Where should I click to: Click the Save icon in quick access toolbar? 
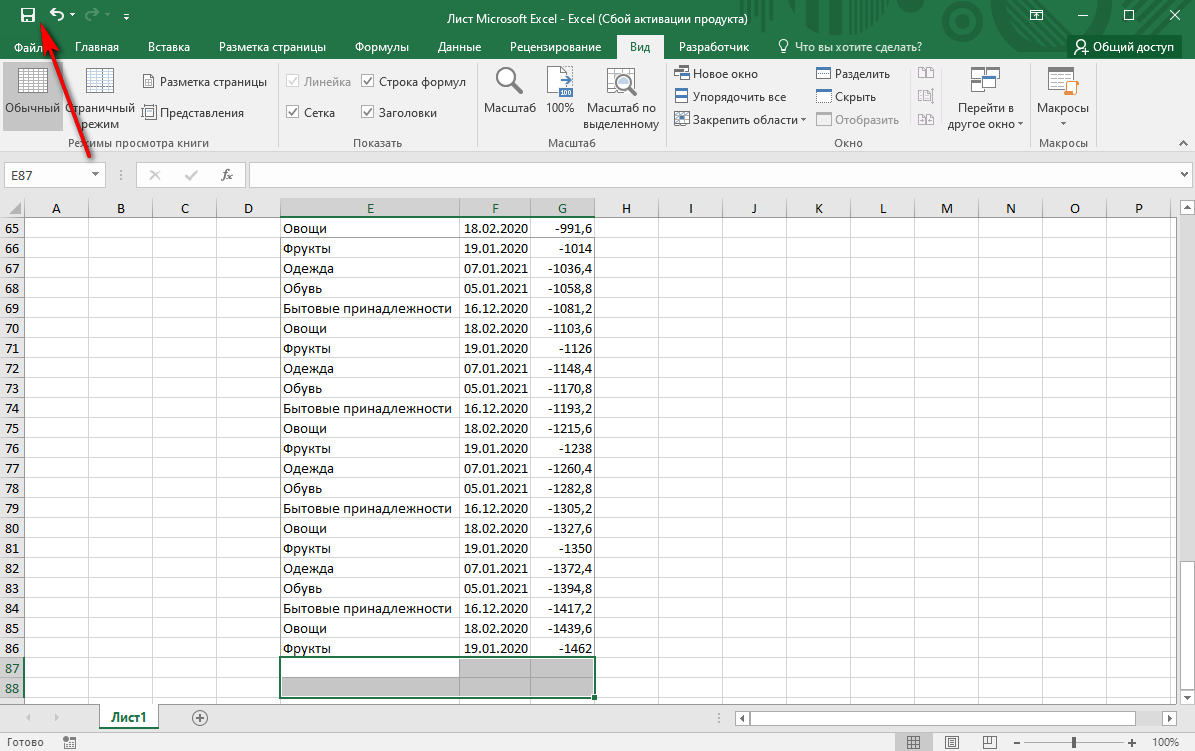pos(28,15)
